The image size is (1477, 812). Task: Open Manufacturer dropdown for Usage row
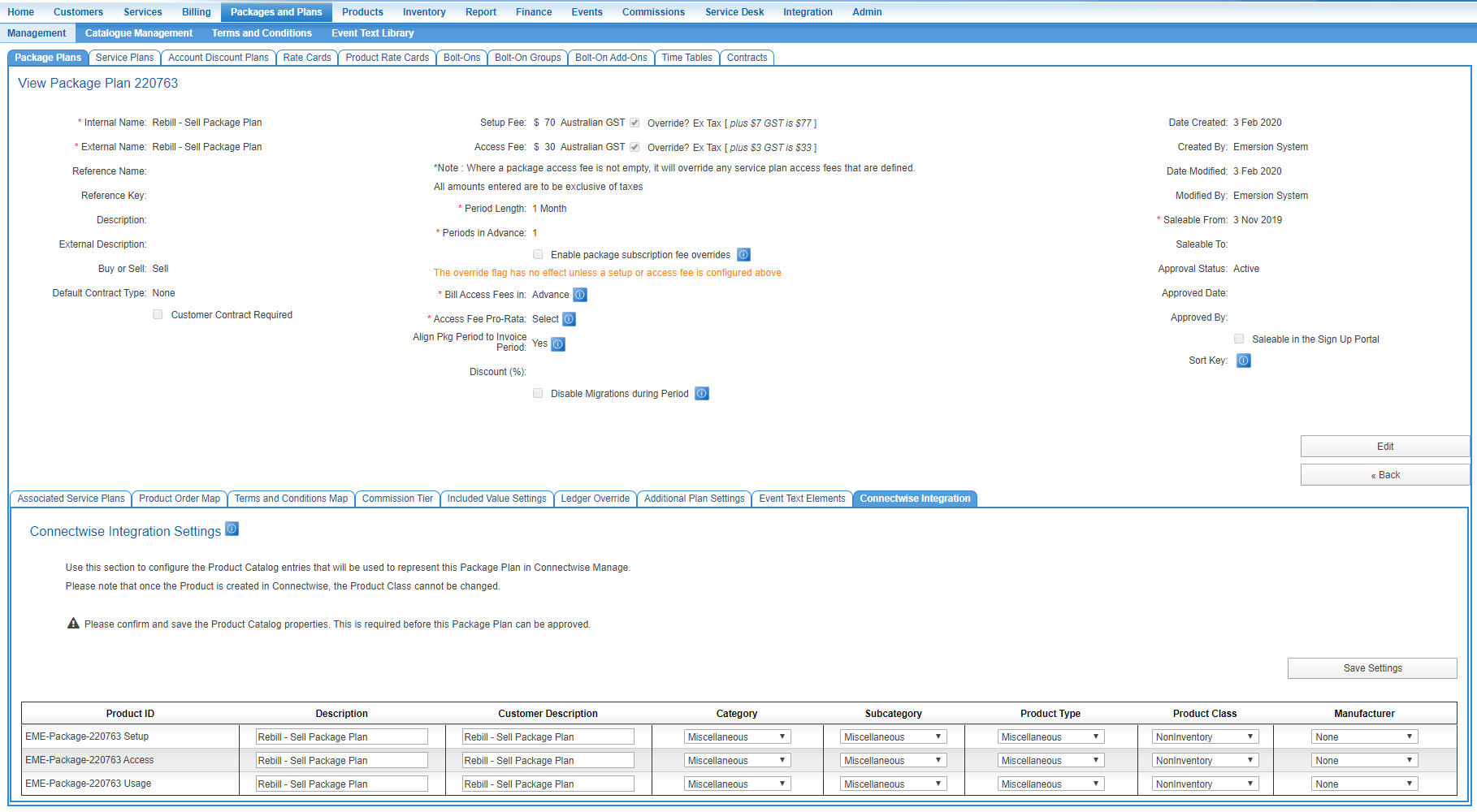(1364, 784)
